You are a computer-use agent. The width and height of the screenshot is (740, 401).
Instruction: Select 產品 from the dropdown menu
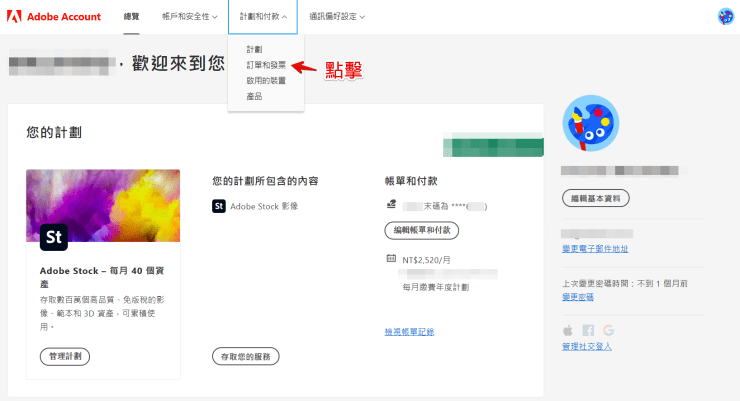(x=254, y=96)
